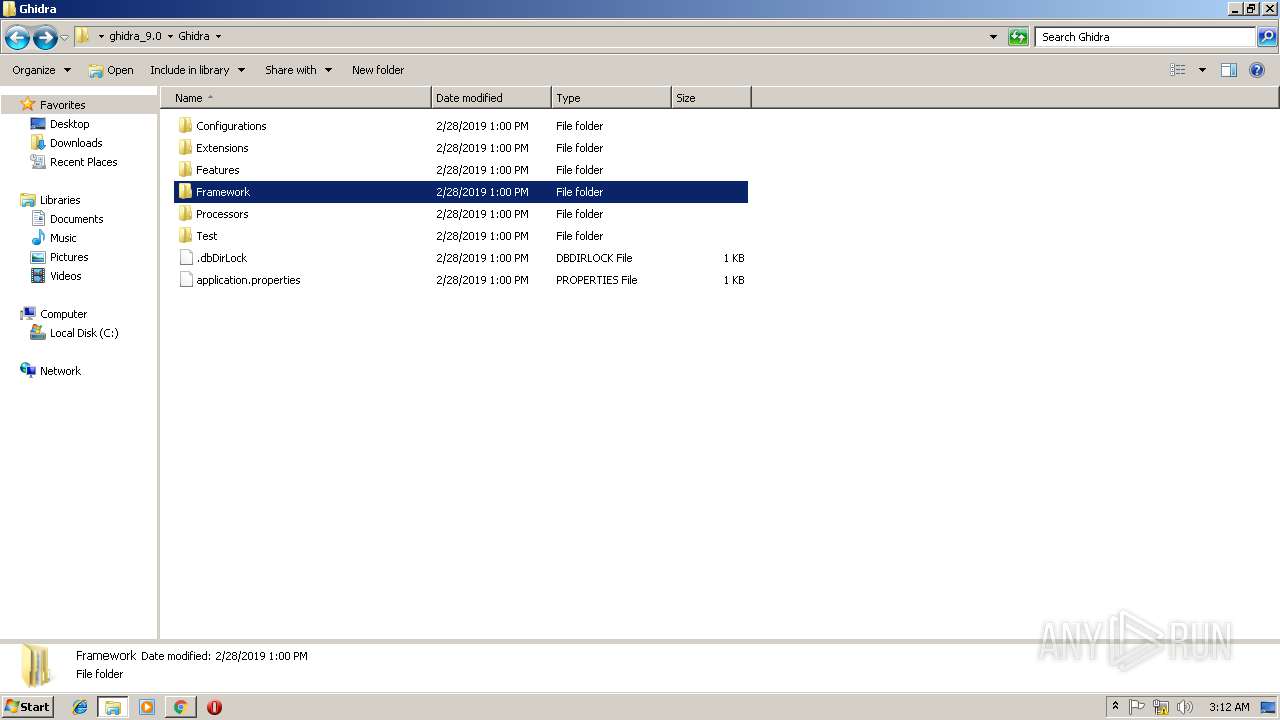Open Desktop in Favorites
The image size is (1280, 720).
(x=69, y=124)
